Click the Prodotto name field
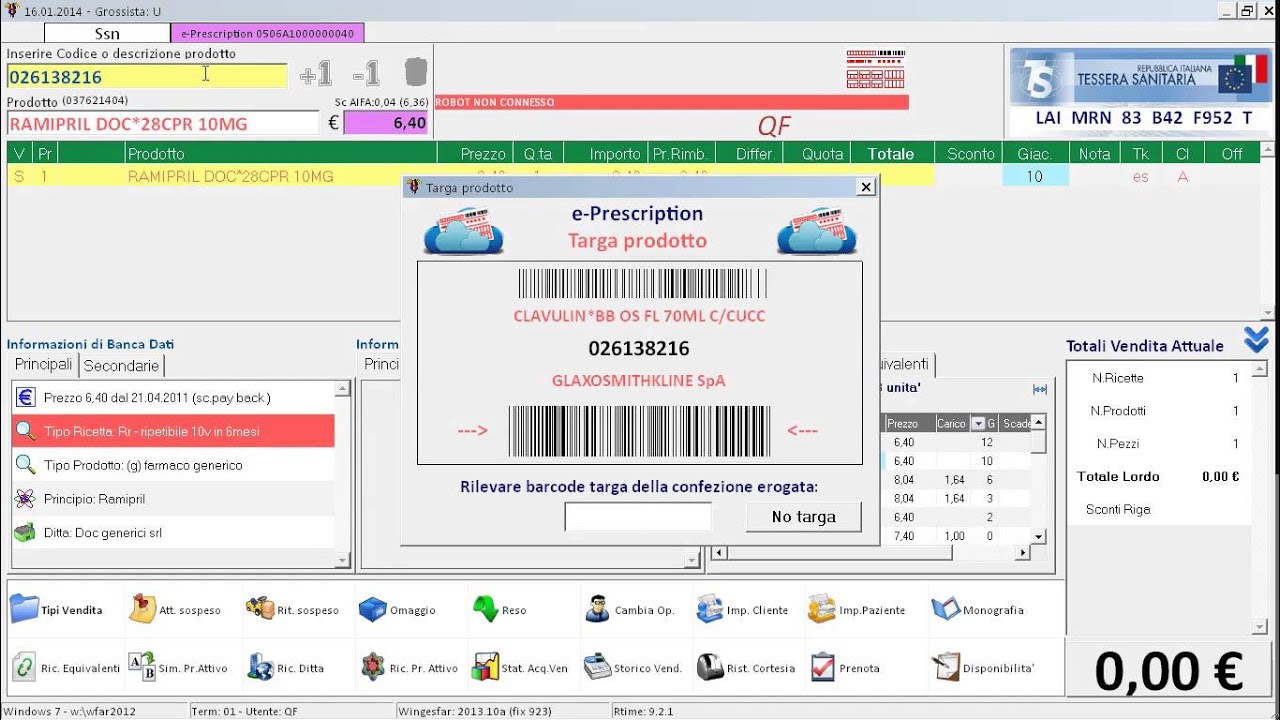This screenshot has width=1280, height=720. click(x=163, y=124)
